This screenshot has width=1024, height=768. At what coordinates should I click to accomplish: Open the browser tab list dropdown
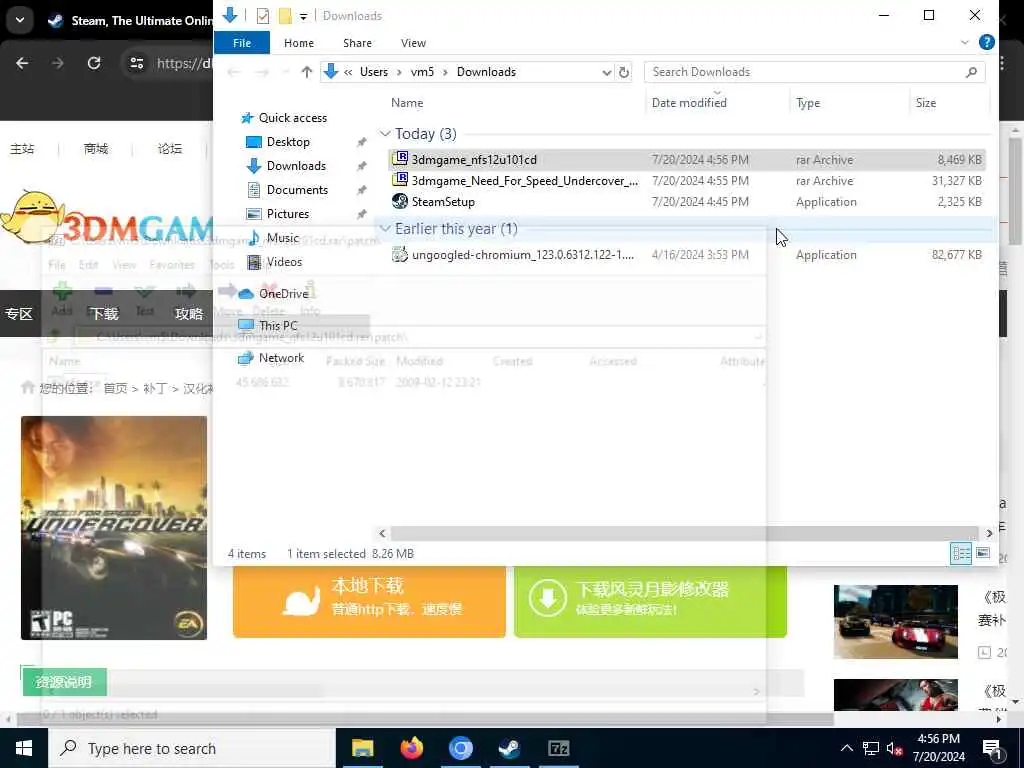[20, 20]
